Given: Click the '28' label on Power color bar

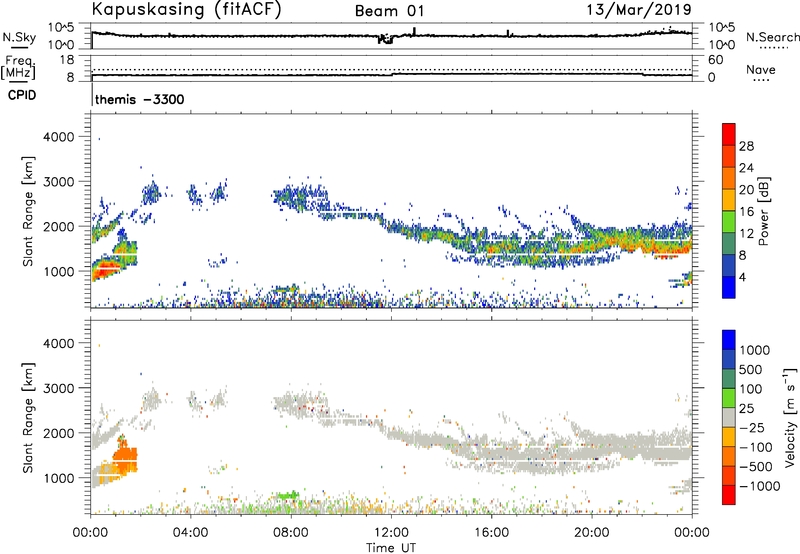Looking at the screenshot, I should pos(746,146).
